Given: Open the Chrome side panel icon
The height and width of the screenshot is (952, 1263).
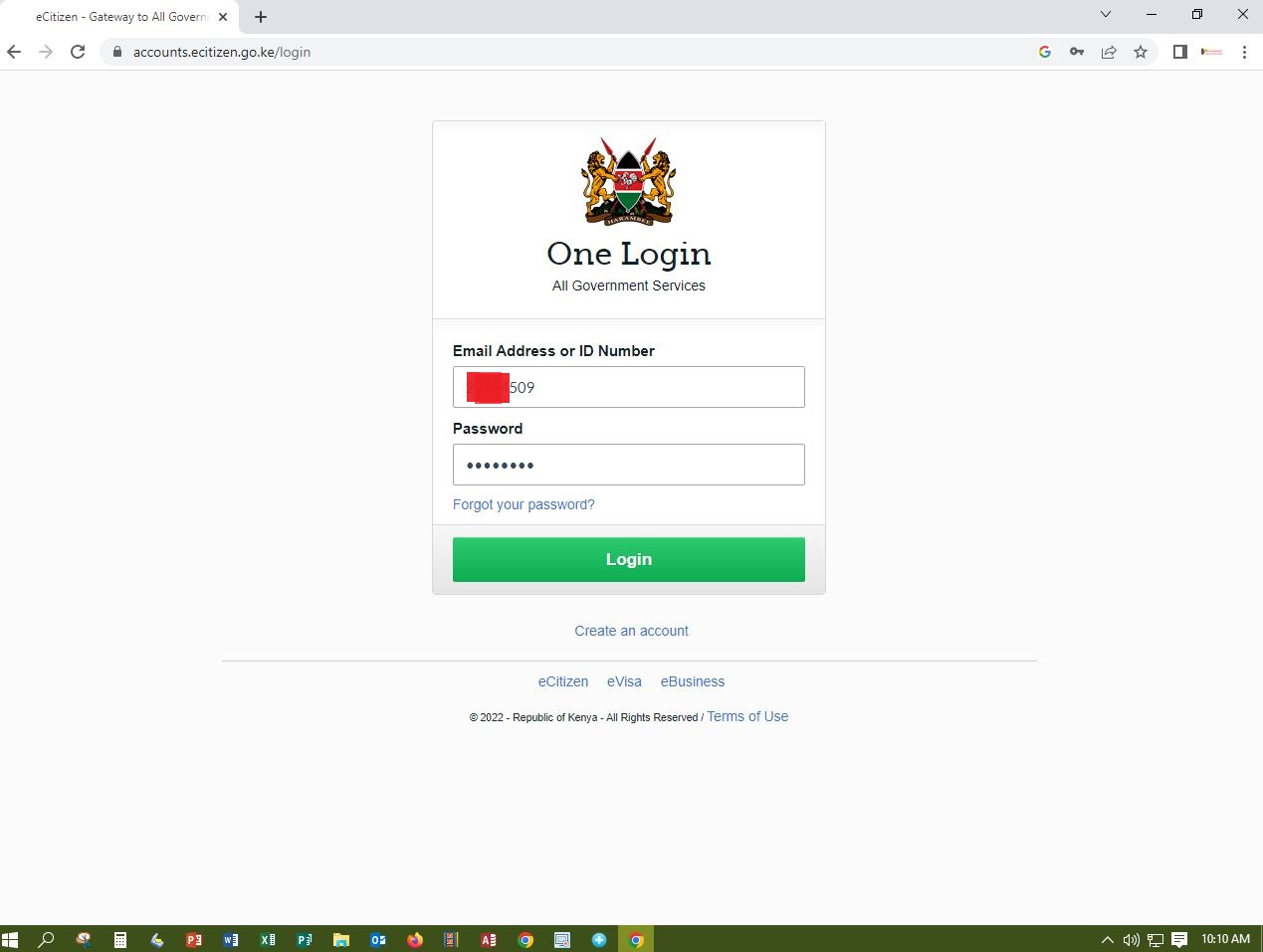Looking at the screenshot, I should click(1180, 52).
